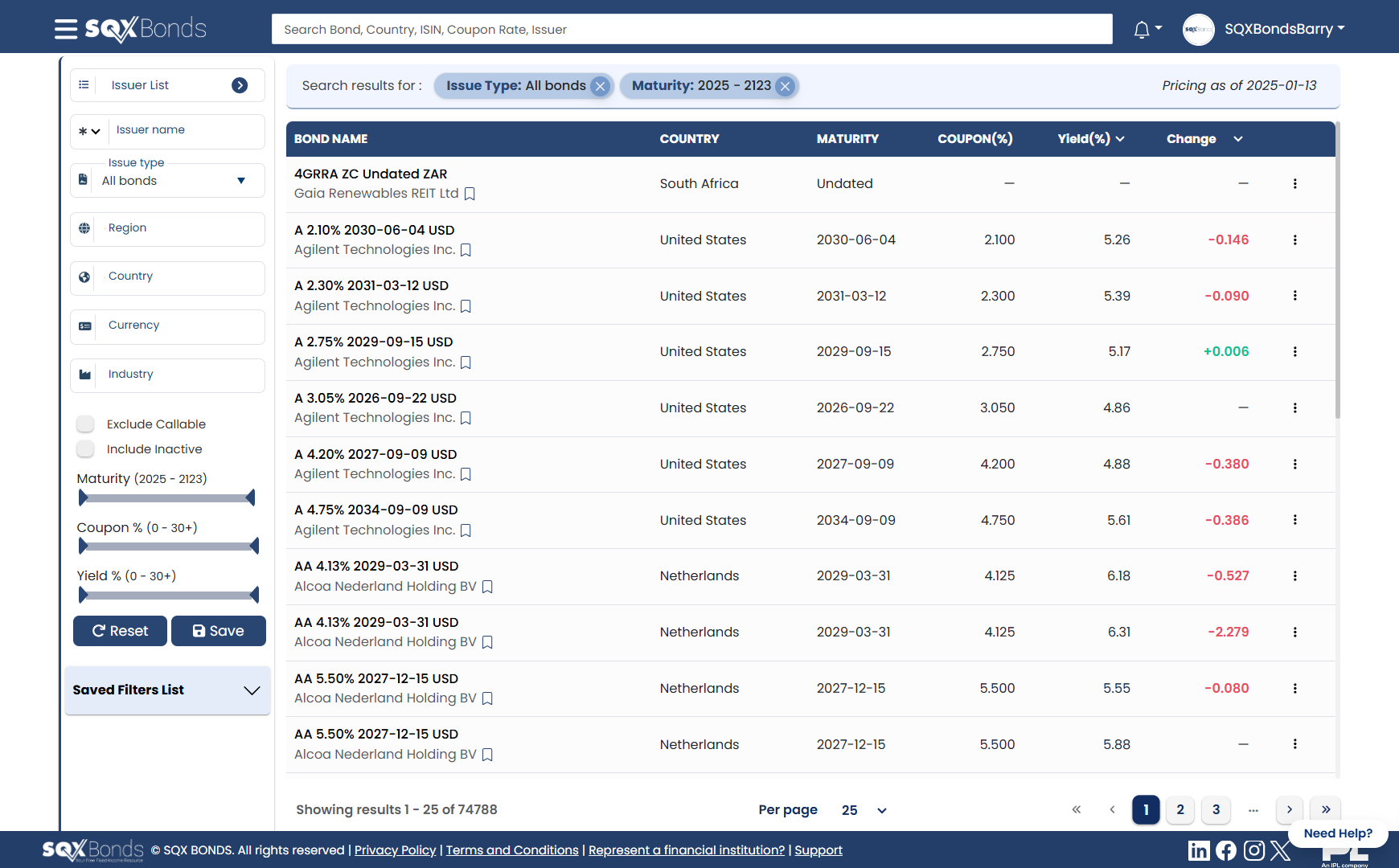Image resolution: width=1399 pixels, height=868 pixels.
Task: Open the LinkedIn page icon
Action: point(1199,850)
